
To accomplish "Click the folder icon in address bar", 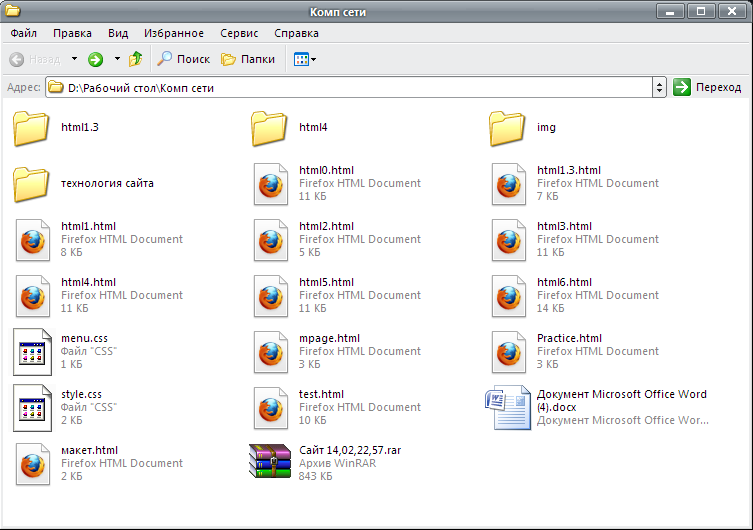I will [x=56, y=87].
